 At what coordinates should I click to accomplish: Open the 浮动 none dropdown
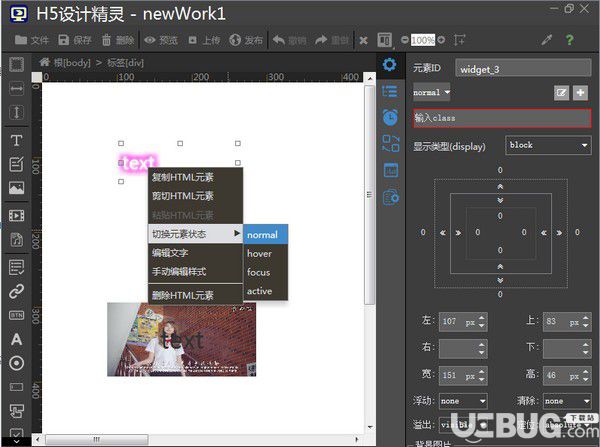click(x=463, y=401)
